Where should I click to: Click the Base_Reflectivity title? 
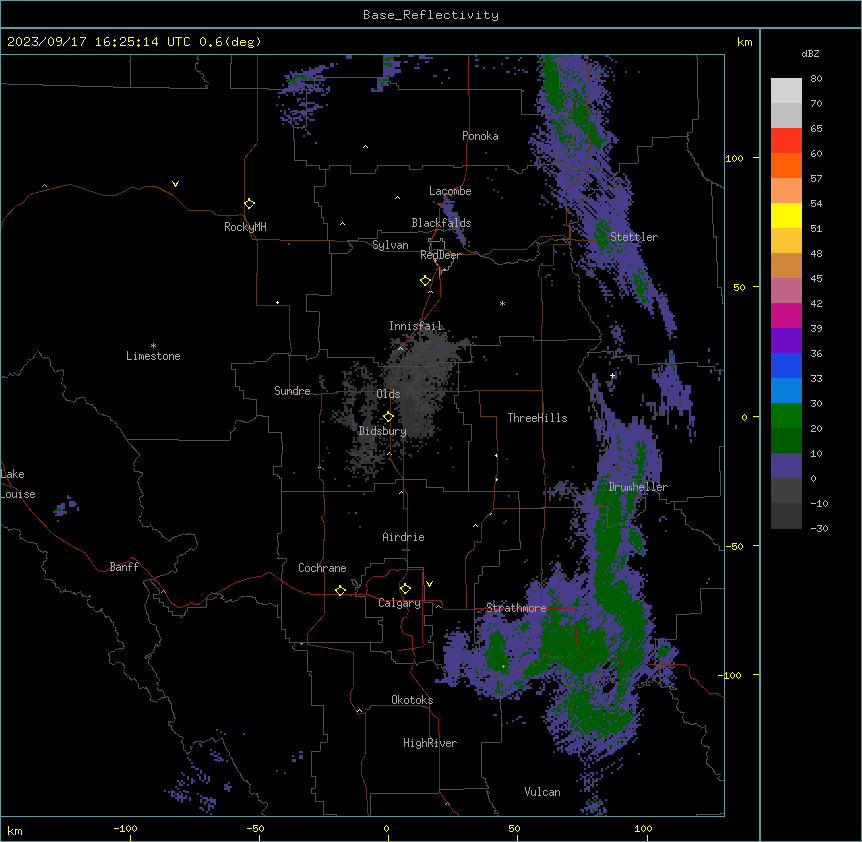[431, 15]
